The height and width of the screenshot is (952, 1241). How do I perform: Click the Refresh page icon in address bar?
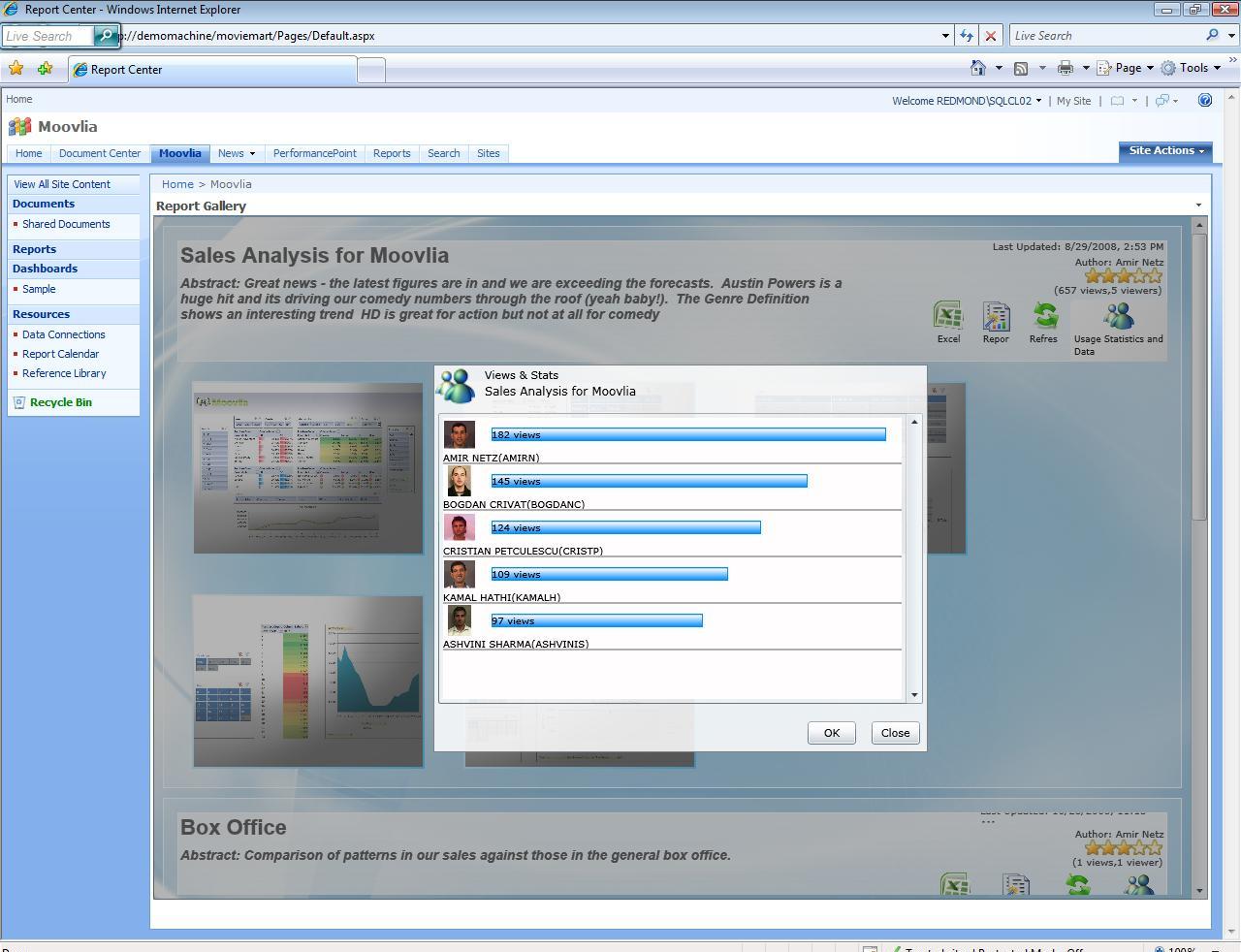[x=966, y=36]
